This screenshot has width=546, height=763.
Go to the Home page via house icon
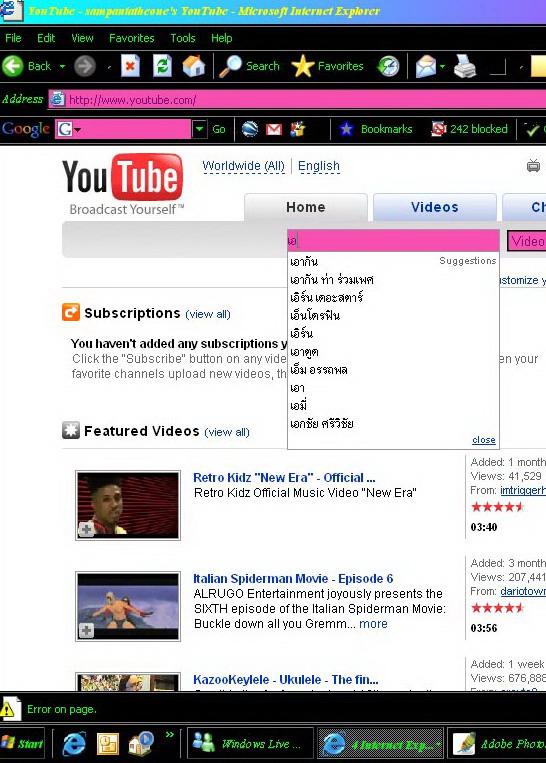click(x=194, y=66)
